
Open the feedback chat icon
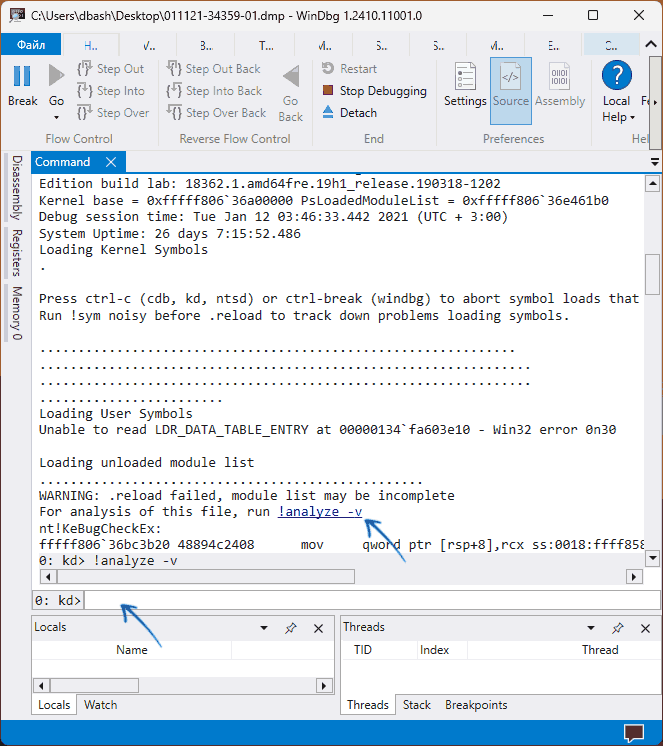coord(634,733)
